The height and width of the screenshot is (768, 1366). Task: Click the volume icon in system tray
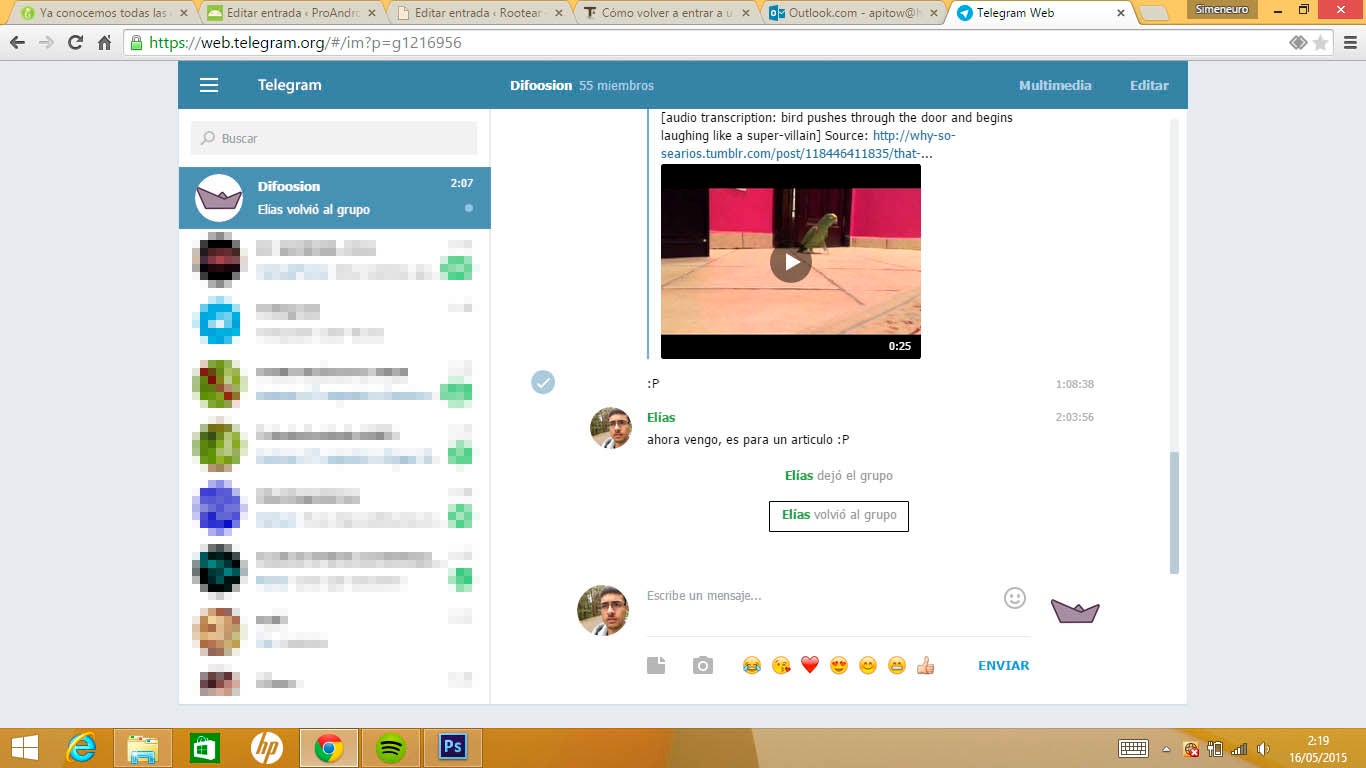tap(1264, 748)
